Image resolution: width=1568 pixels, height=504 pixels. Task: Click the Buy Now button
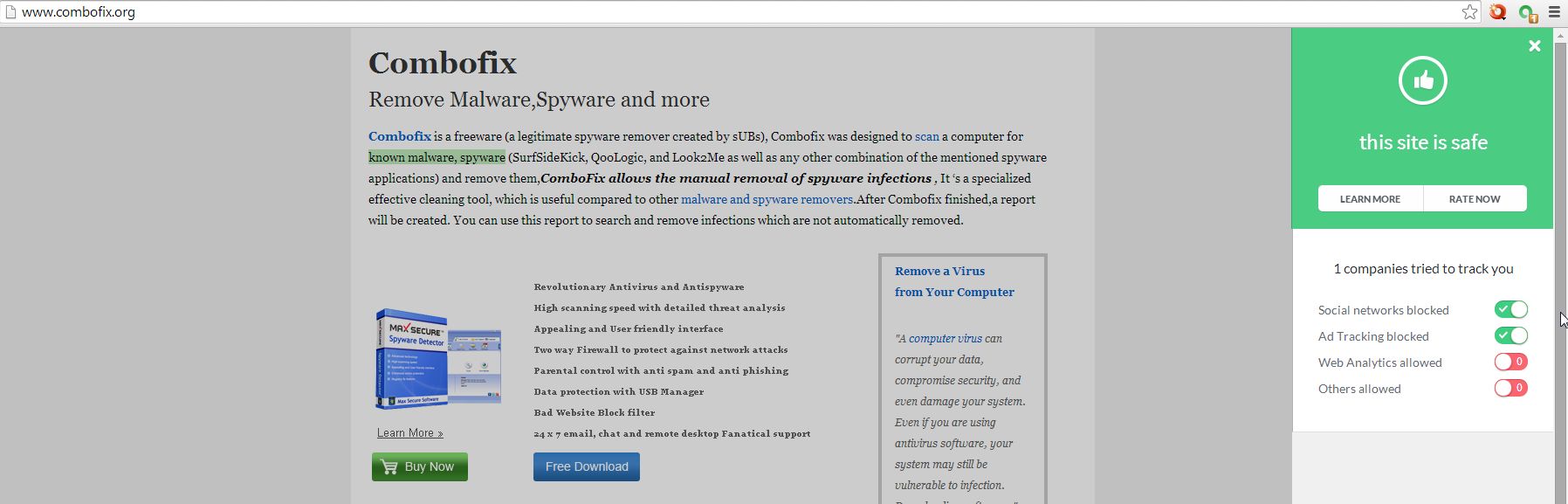point(420,466)
